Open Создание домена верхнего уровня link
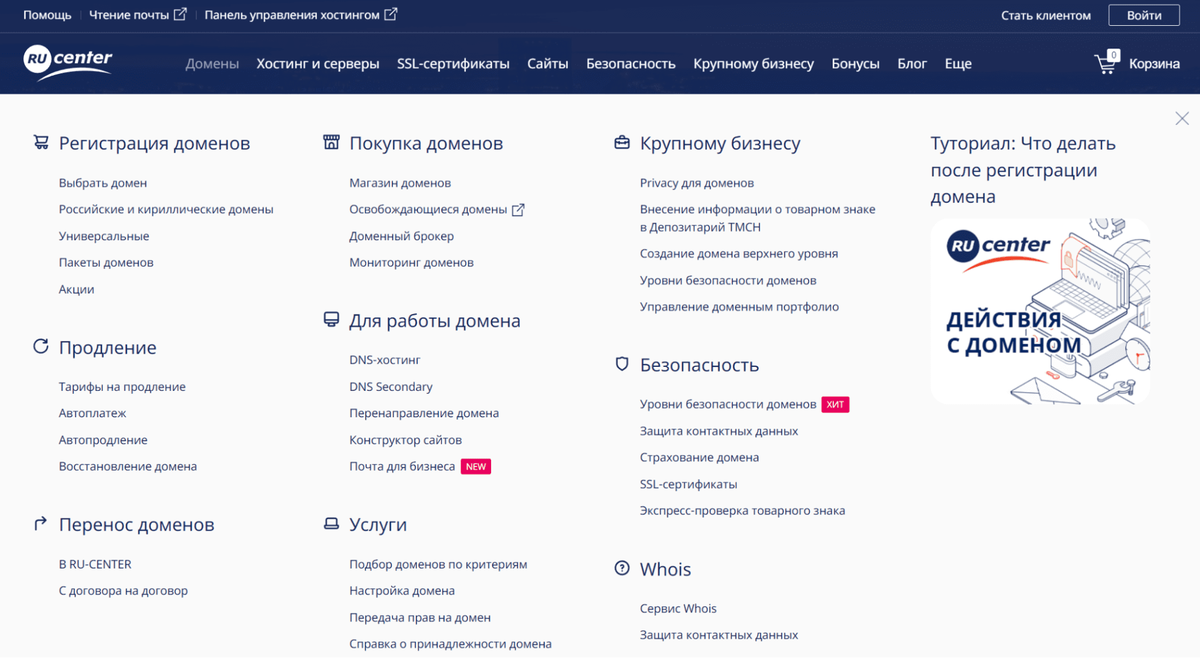Image resolution: width=1200 pixels, height=658 pixels. (739, 254)
